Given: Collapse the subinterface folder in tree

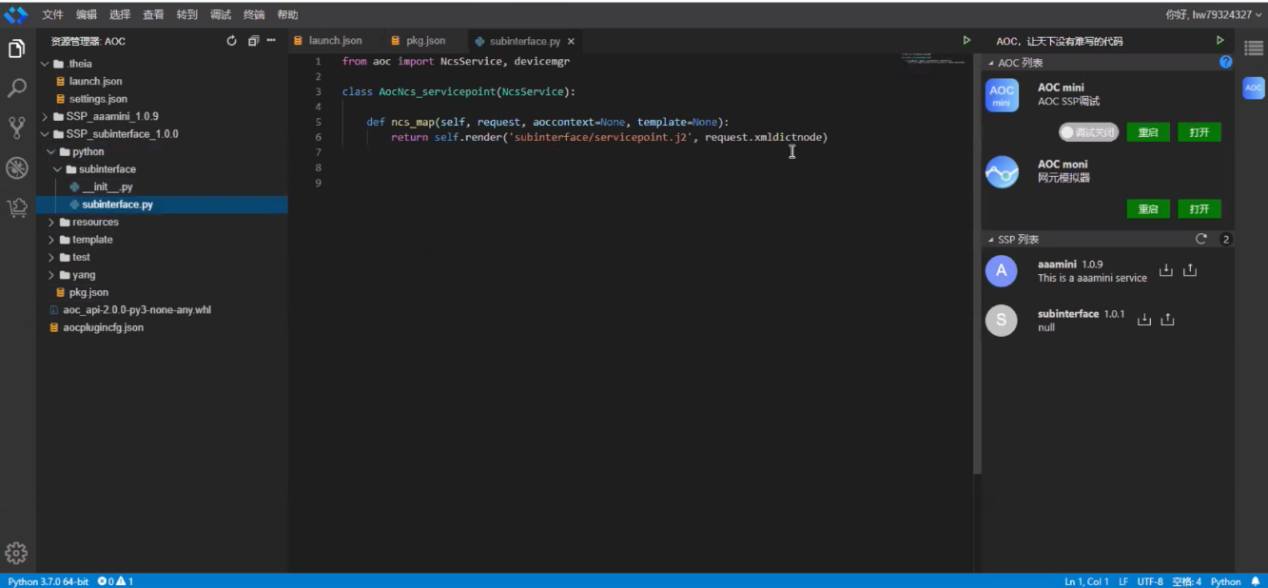Looking at the screenshot, I should pyautogui.click(x=58, y=169).
